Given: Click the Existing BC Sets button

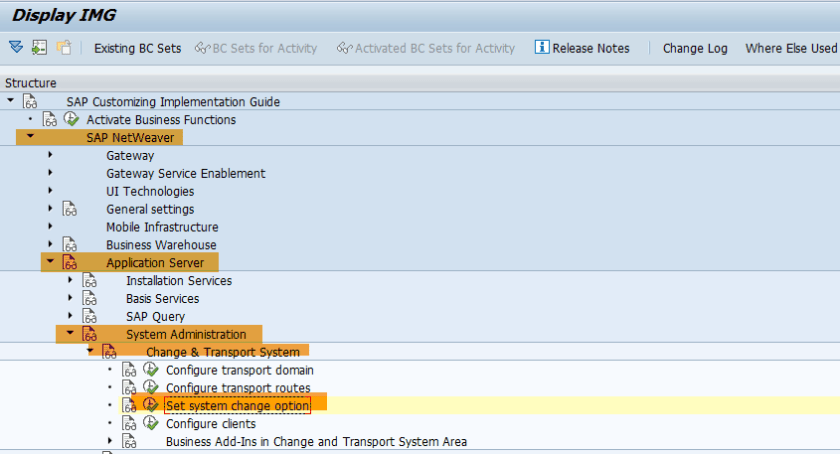Looking at the screenshot, I should 137,48.
